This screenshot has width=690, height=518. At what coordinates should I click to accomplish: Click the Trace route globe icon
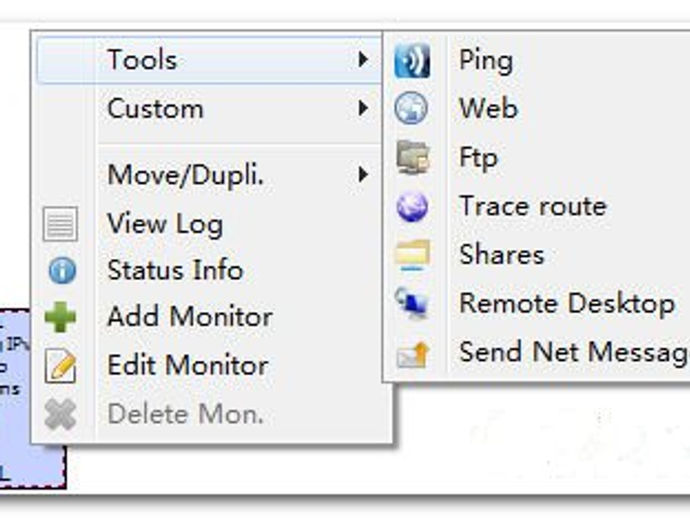click(412, 206)
